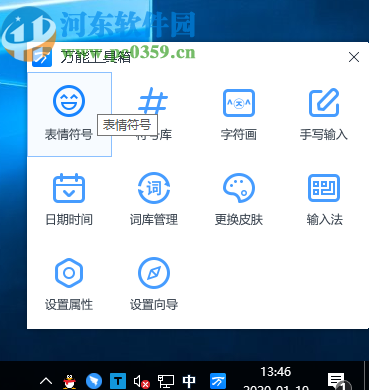
Task: Toggle the 中 Chinese input mode indicator
Action: (x=189, y=381)
